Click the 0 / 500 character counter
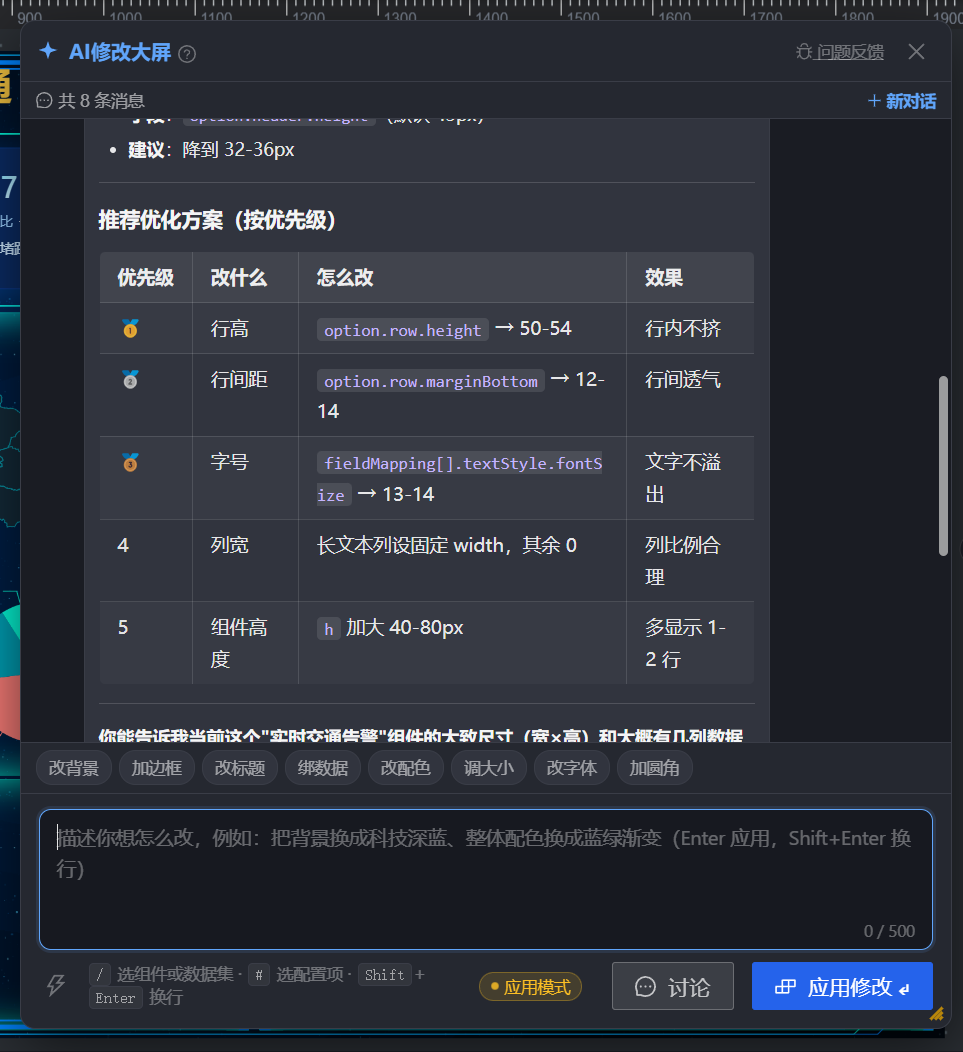 click(889, 931)
